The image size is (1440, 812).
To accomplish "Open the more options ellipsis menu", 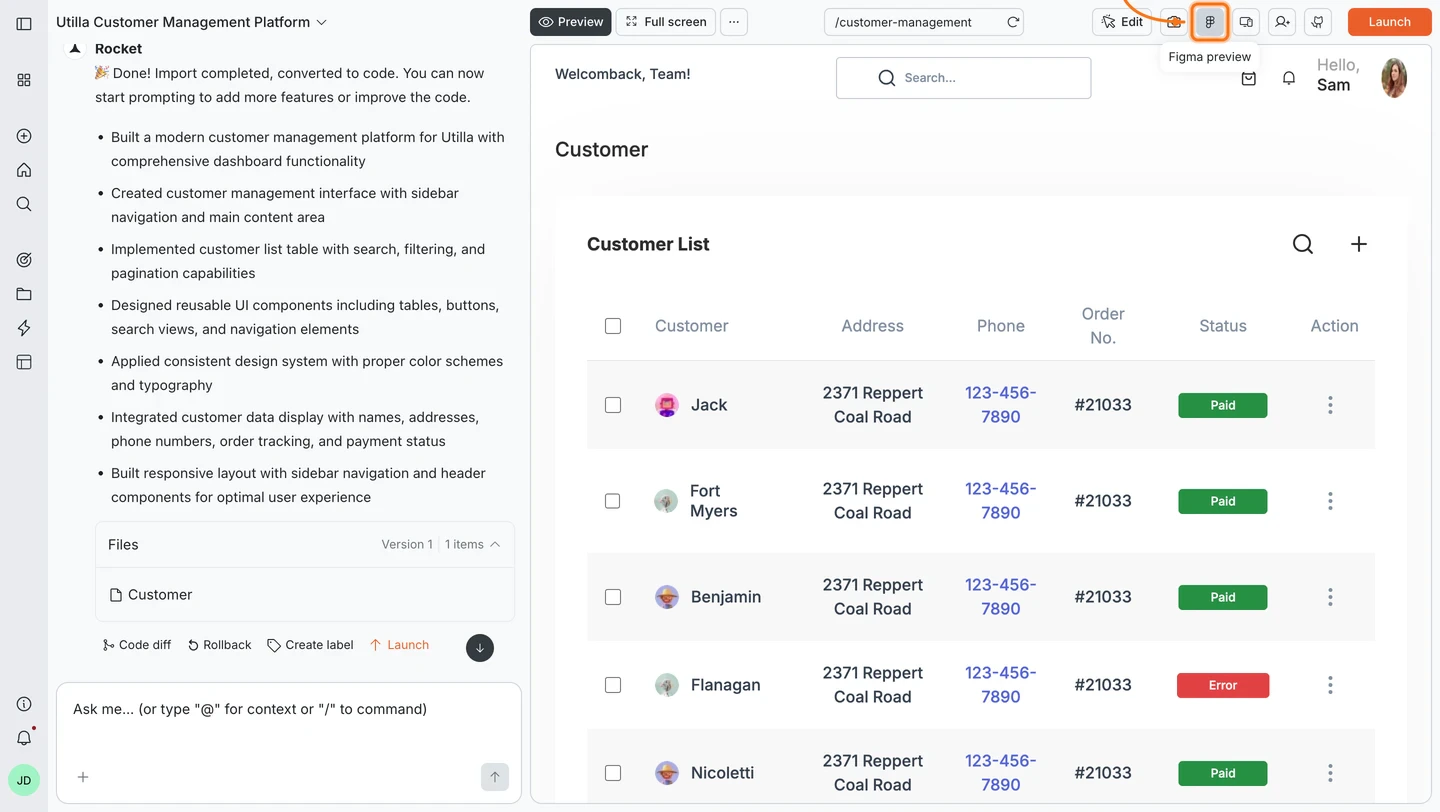I will pyautogui.click(x=734, y=21).
